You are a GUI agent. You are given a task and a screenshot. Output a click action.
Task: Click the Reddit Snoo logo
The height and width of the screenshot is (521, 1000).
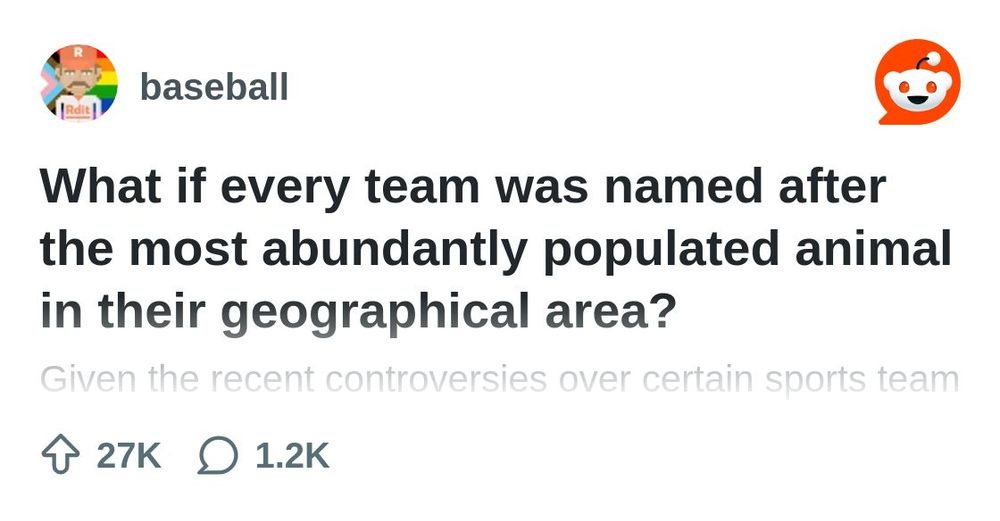[x=918, y=82]
